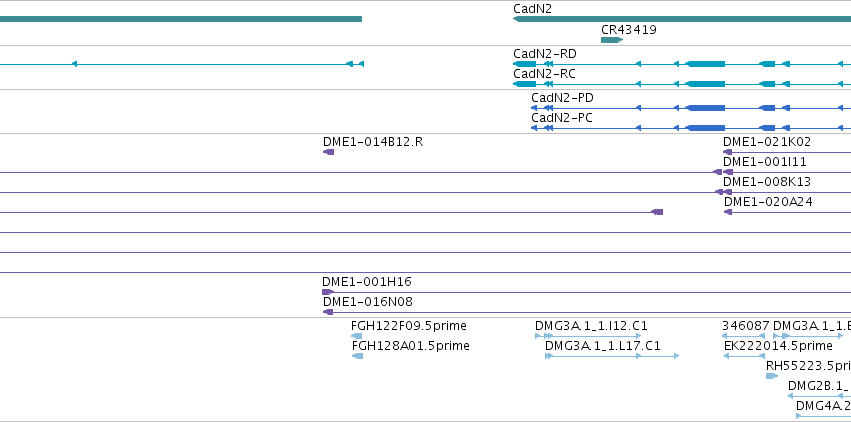The image size is (851, 422).
Task: Select the FGH128A01.5prime EST glyph
Action: [x=357, y=356]
